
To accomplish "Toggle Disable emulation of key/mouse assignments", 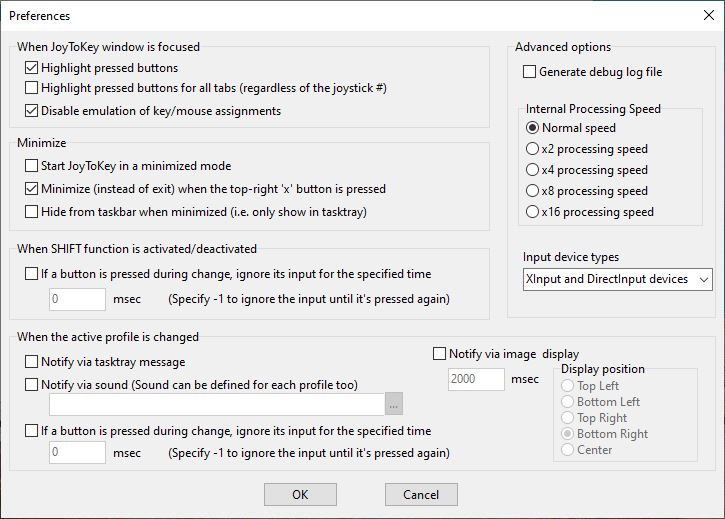I will [32, 110].
